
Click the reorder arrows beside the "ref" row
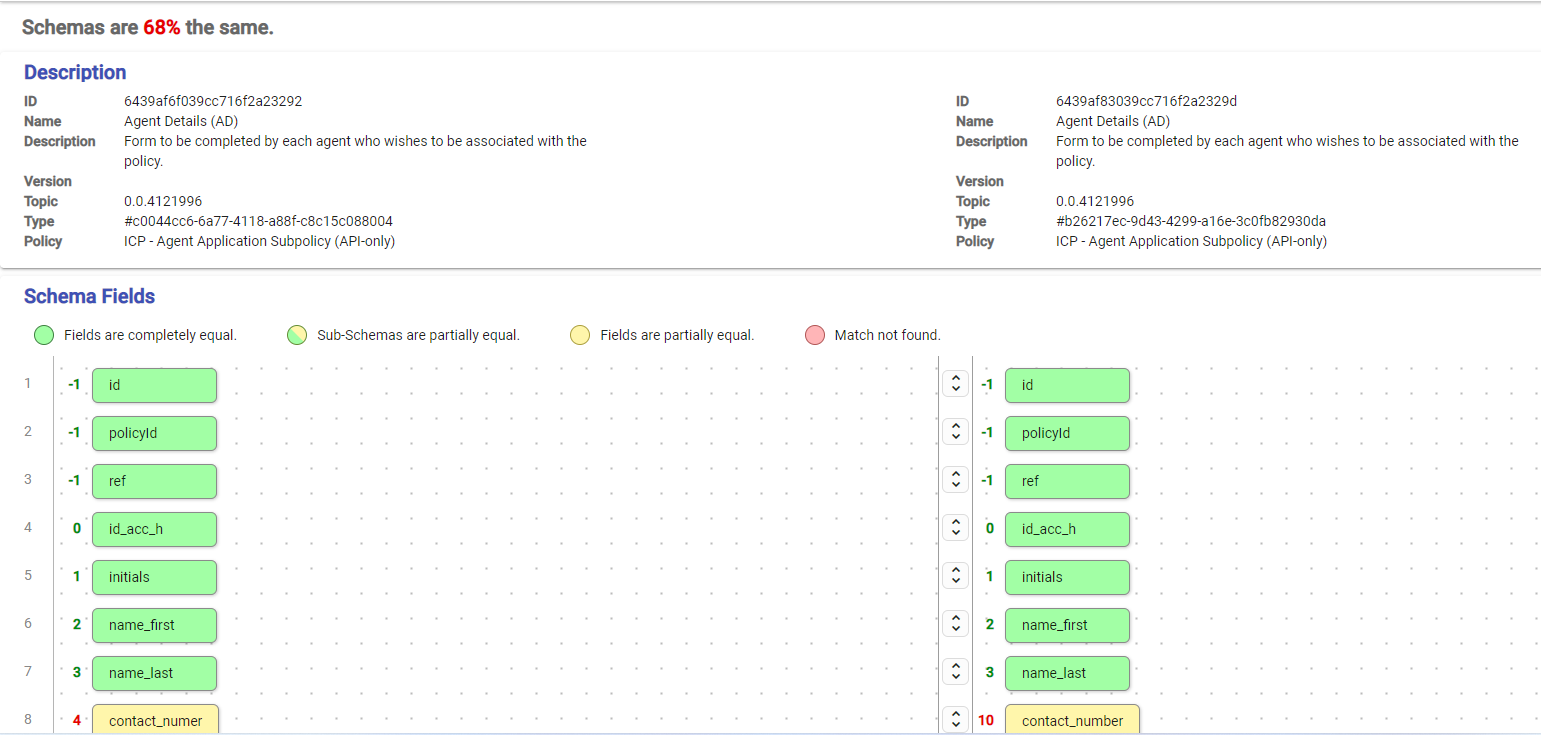(955, 478)
